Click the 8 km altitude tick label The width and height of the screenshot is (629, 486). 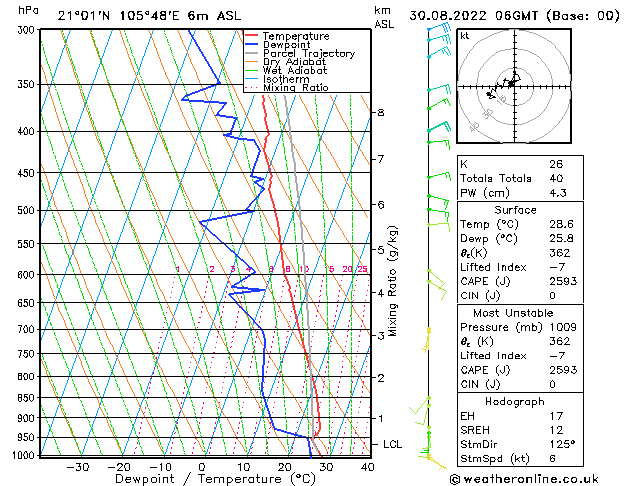(x=381, y=113)
